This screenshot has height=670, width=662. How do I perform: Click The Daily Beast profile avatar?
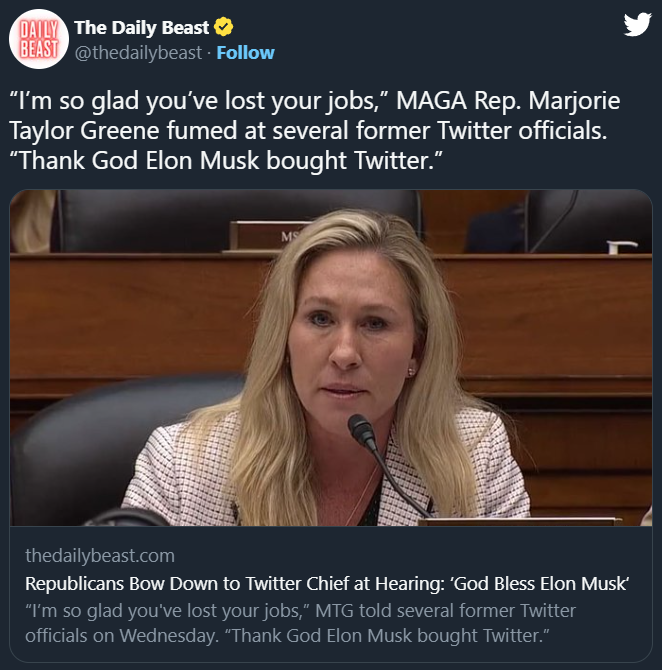[38, 39]
